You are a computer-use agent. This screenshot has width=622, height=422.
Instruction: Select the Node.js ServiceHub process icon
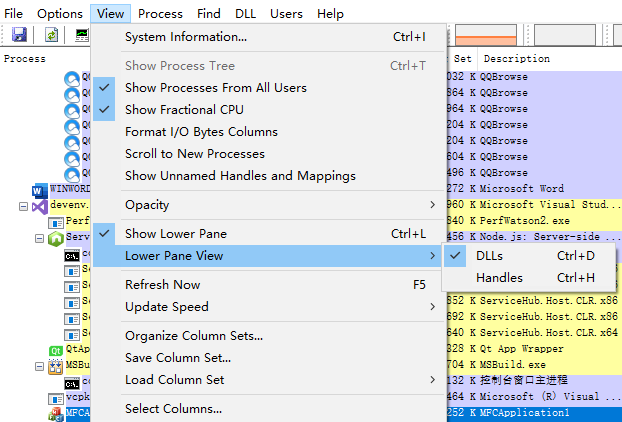[56, 239]
